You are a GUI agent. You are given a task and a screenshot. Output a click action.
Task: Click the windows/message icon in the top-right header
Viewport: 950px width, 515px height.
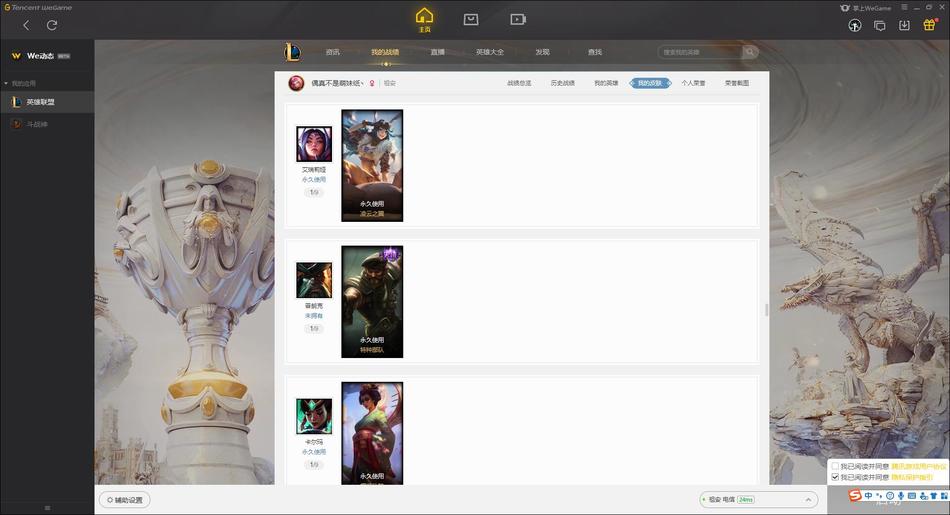click(880, 25)
